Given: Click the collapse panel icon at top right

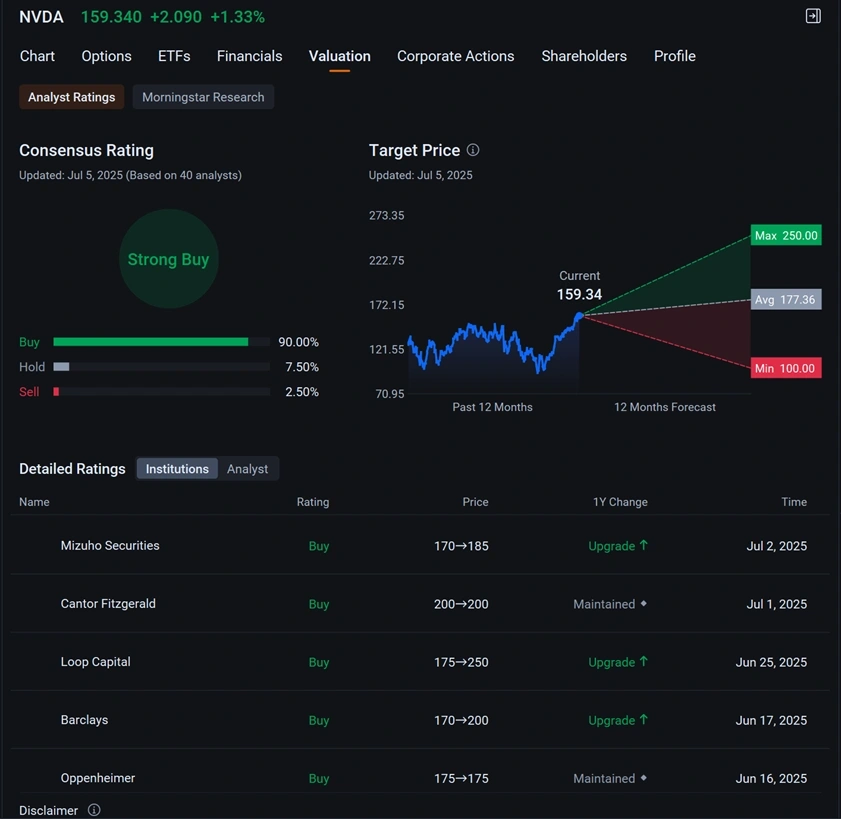Looking at the screenshot, I should click(x=813, y=16).
